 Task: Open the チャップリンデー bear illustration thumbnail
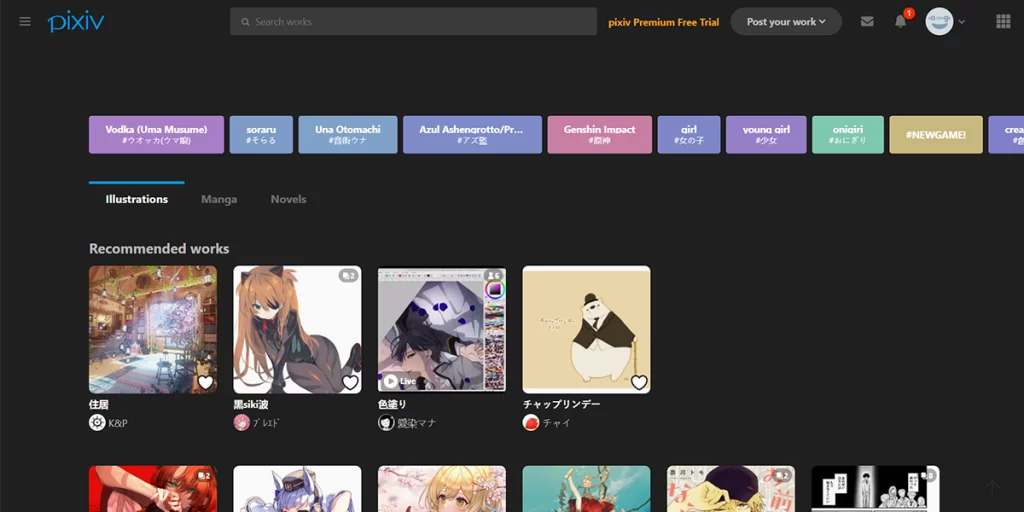586,329
